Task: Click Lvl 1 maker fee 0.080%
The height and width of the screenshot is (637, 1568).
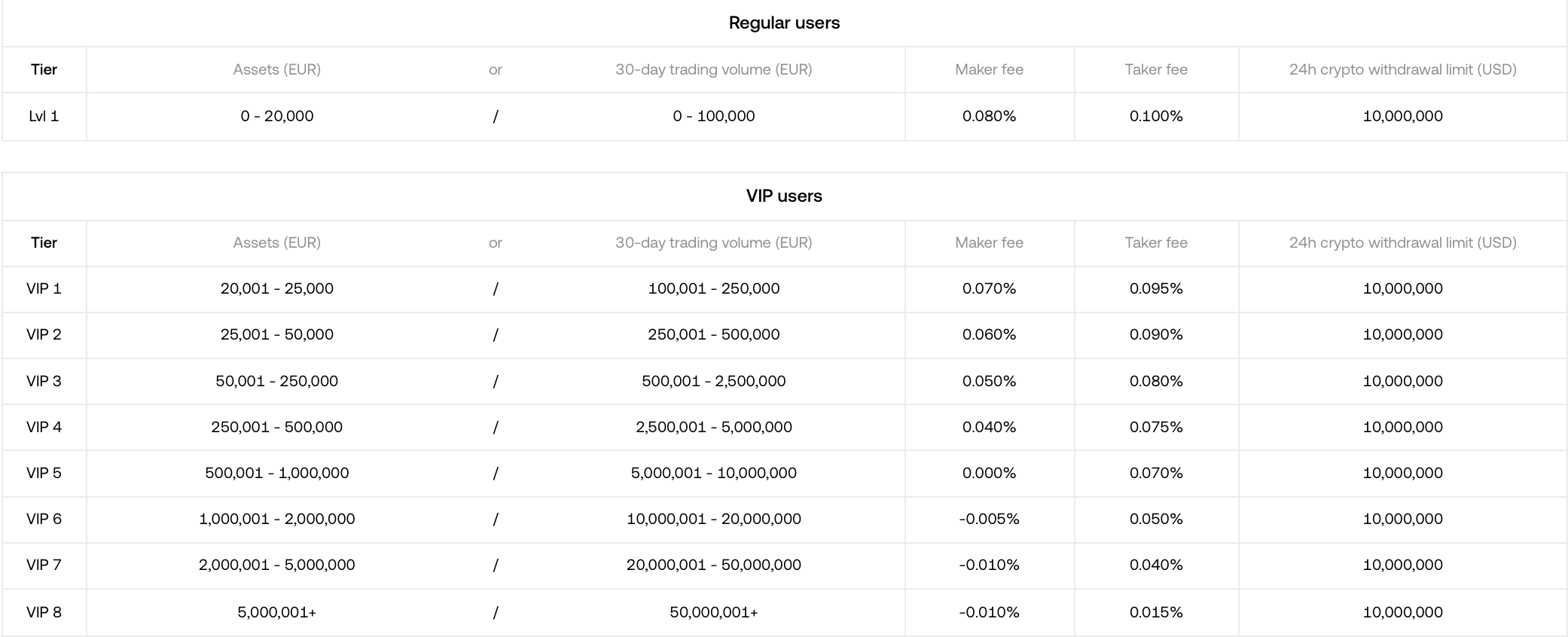Action: (989, 116)
